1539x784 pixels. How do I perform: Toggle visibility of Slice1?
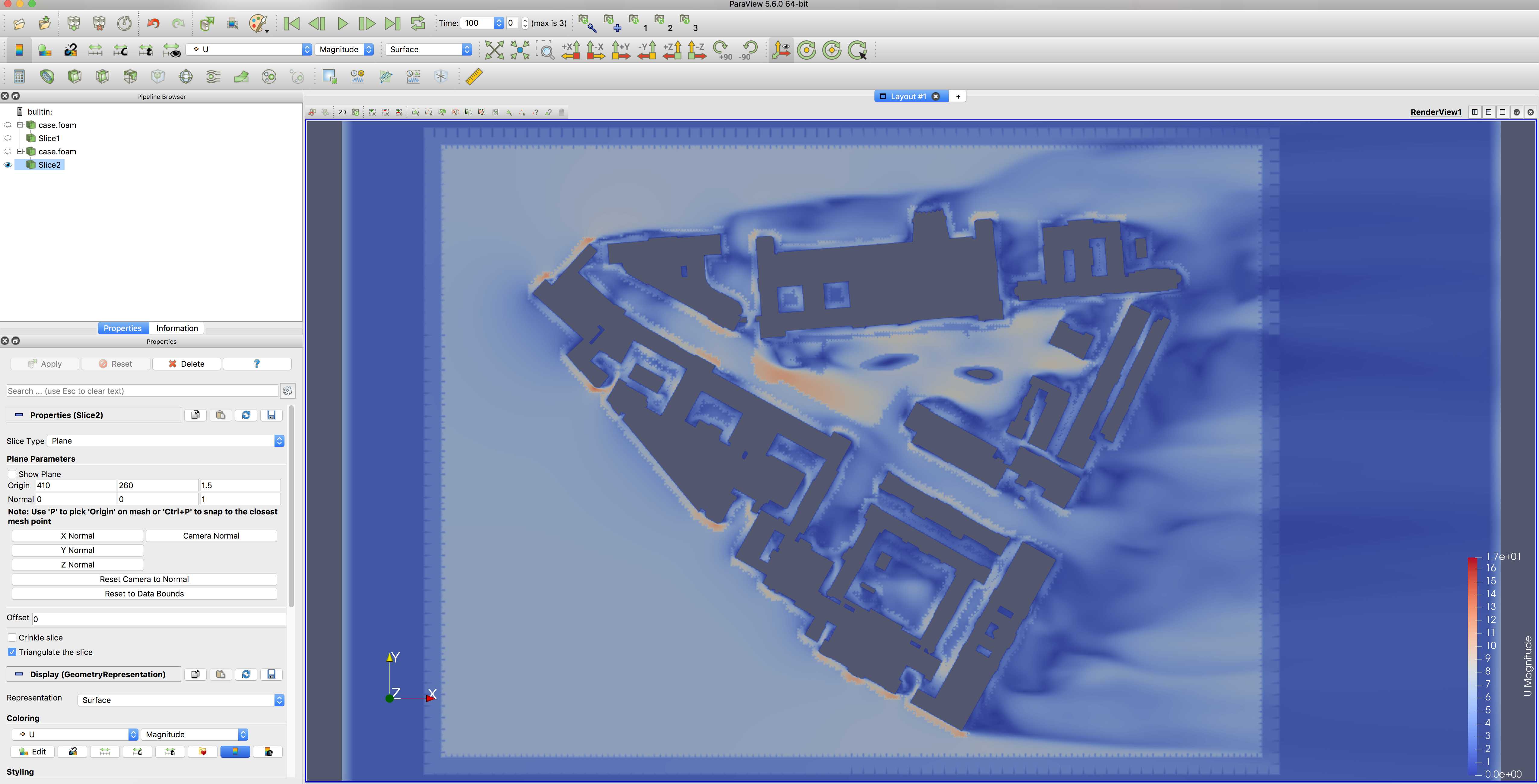coord(8,138)
